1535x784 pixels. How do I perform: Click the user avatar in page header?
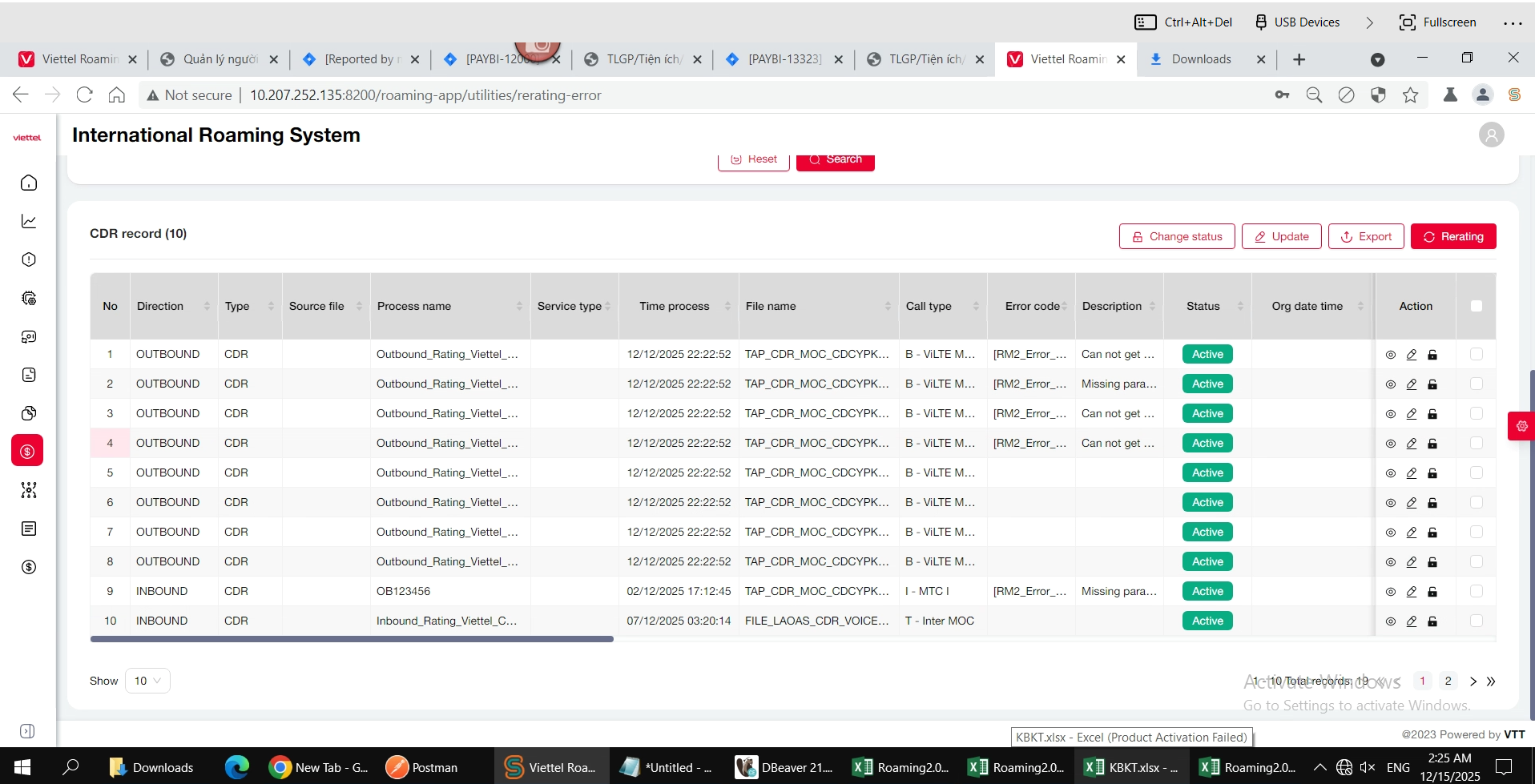tap(1491, 135)
